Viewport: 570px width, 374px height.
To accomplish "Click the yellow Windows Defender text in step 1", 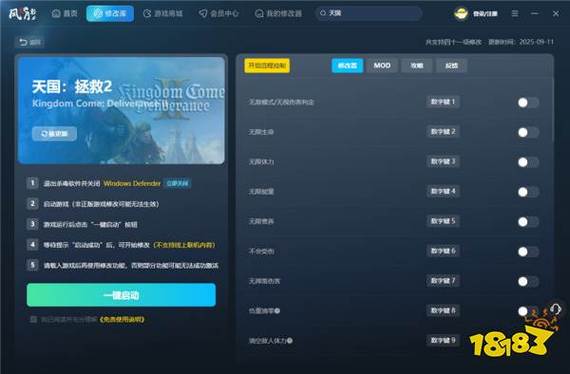I will pos(132,184).
